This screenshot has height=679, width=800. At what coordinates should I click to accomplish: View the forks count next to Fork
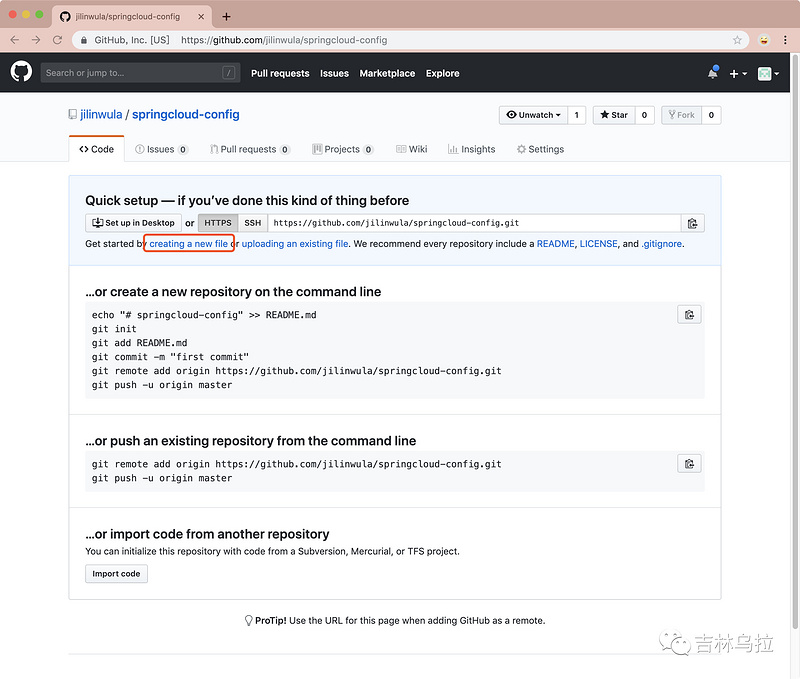pos(711,115)
